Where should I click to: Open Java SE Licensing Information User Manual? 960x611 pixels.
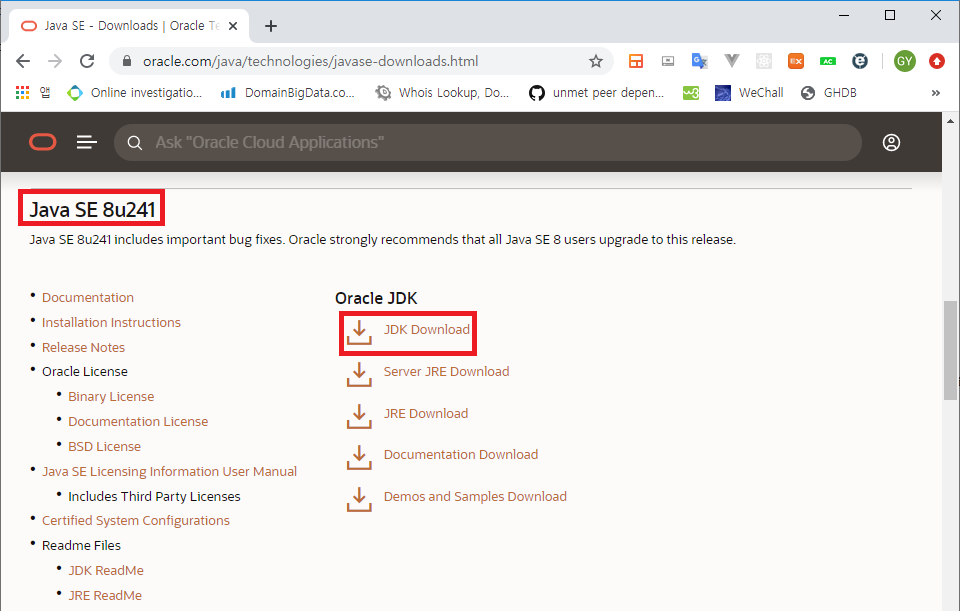[169, 471]
